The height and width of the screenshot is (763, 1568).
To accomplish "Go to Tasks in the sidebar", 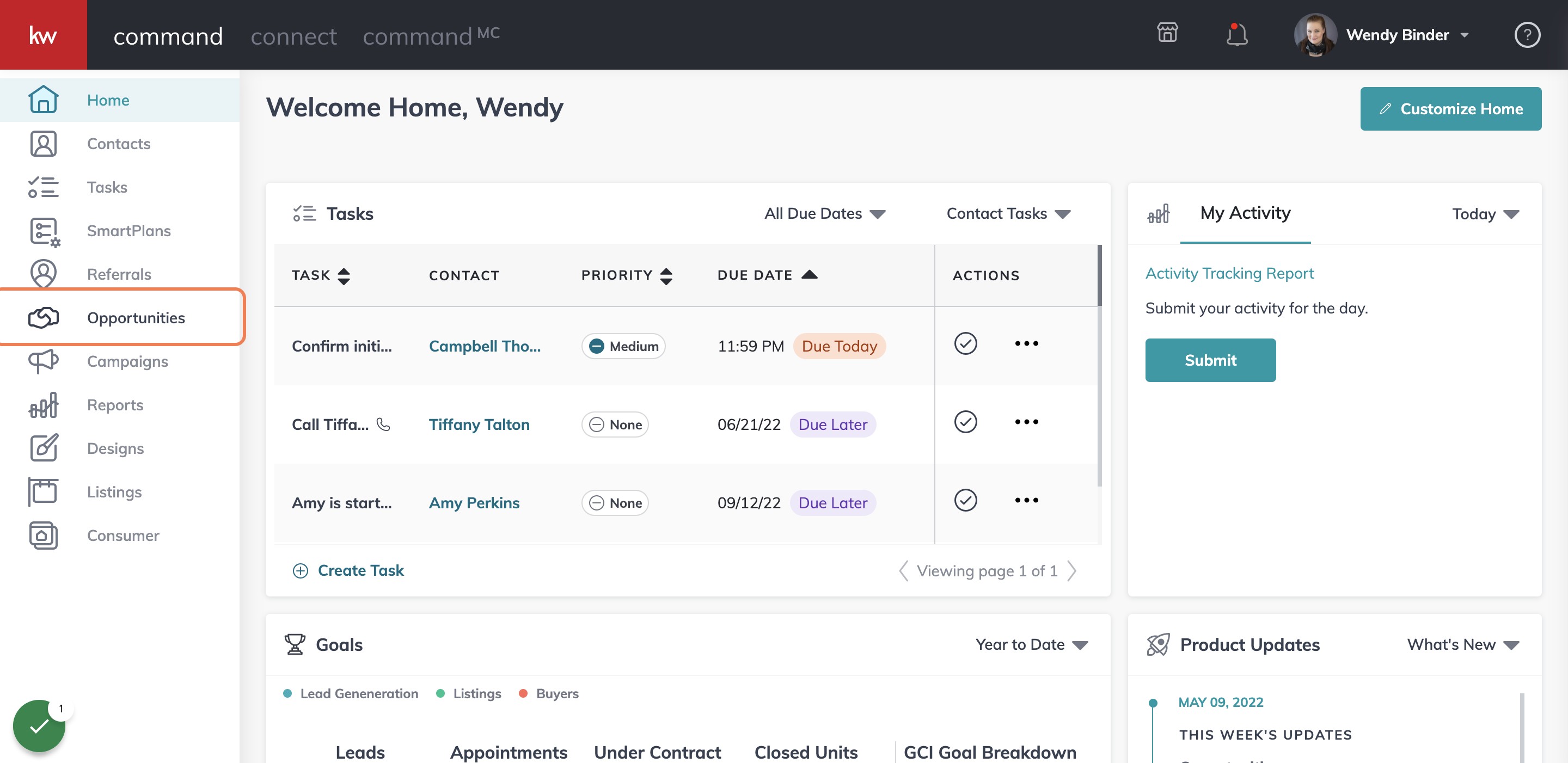I will pyautogui.click(x=119, y=187).
